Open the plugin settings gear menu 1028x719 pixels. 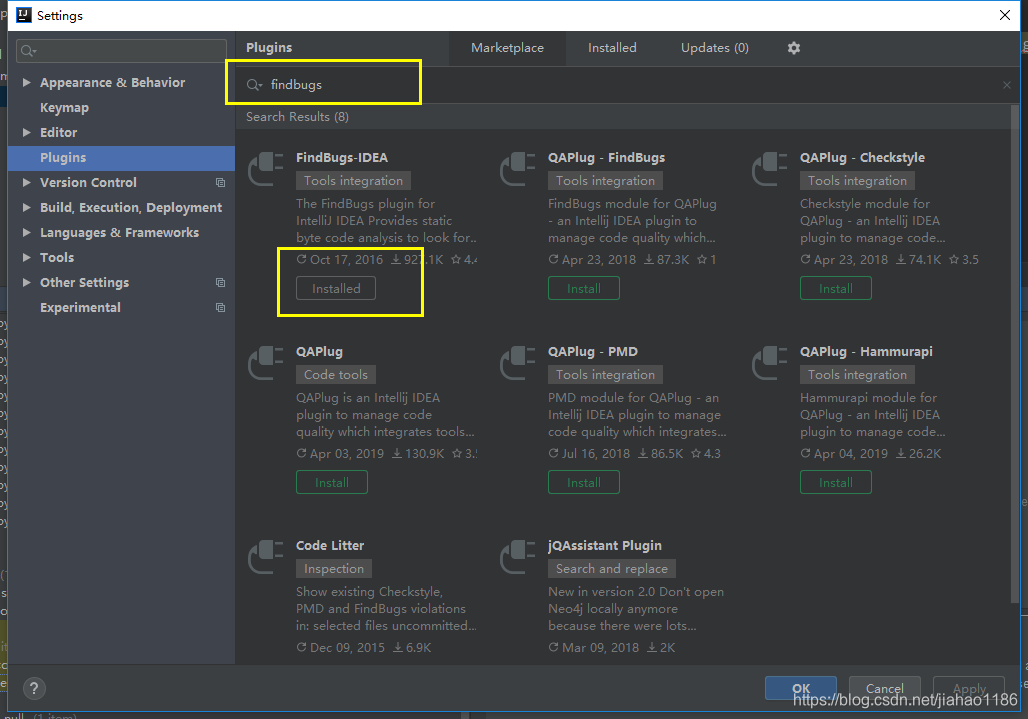(x=793, y=47)
